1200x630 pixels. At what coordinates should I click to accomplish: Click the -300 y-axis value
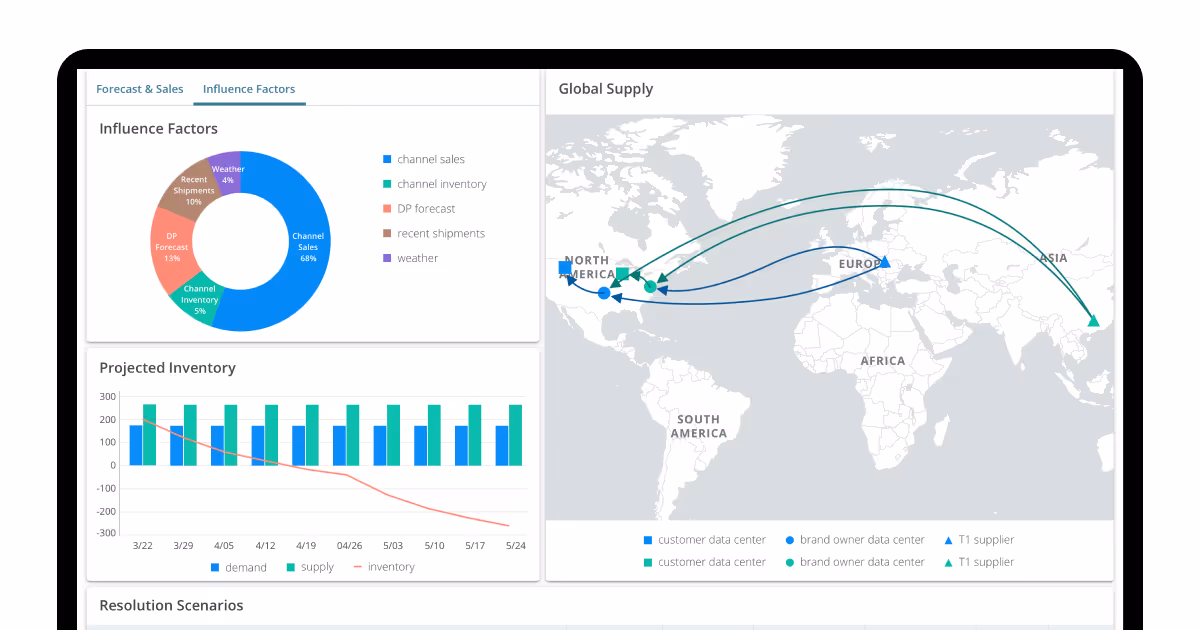click(x=106, y=533)
